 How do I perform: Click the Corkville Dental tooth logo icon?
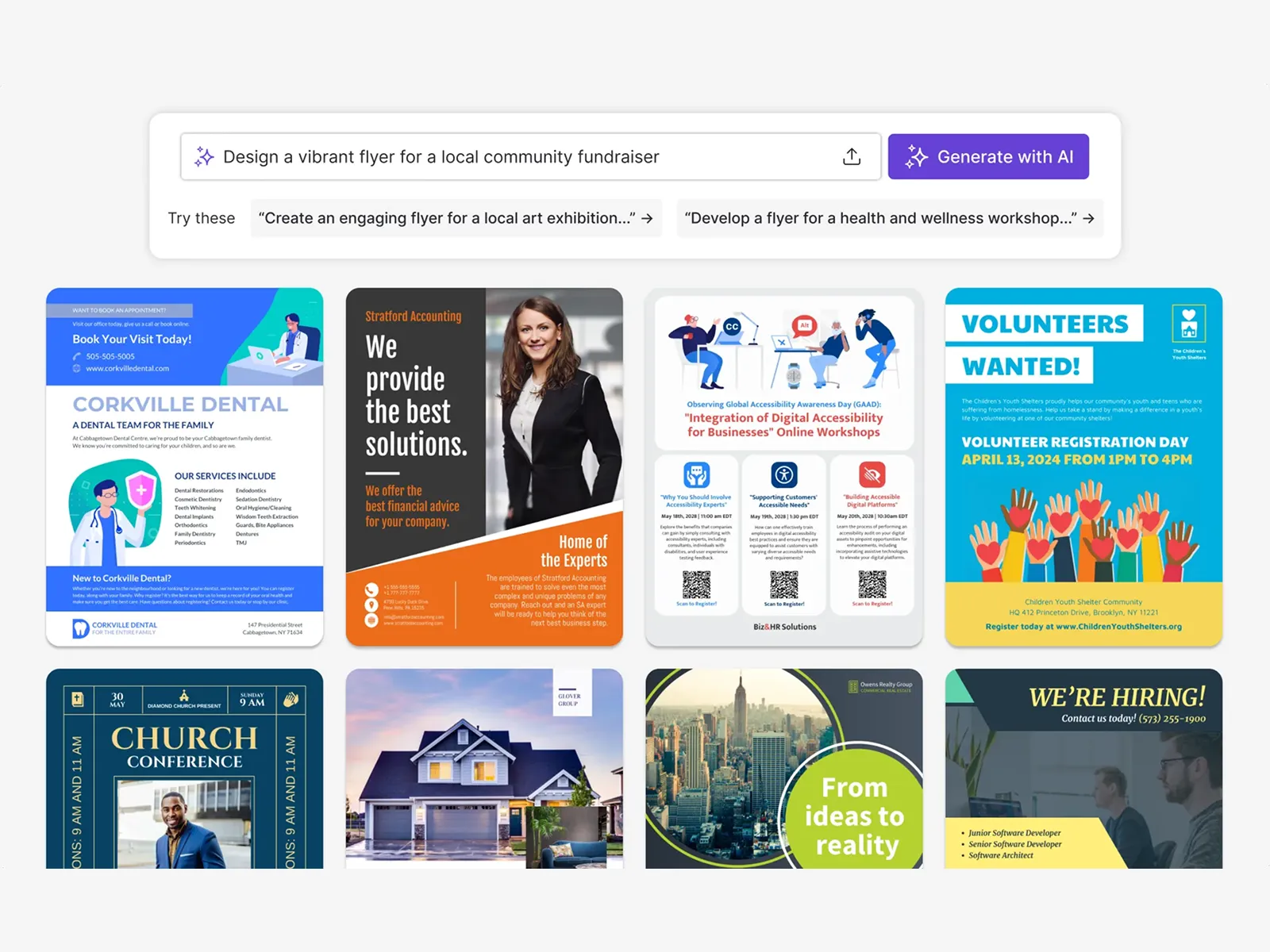click(x=80, y=628)
